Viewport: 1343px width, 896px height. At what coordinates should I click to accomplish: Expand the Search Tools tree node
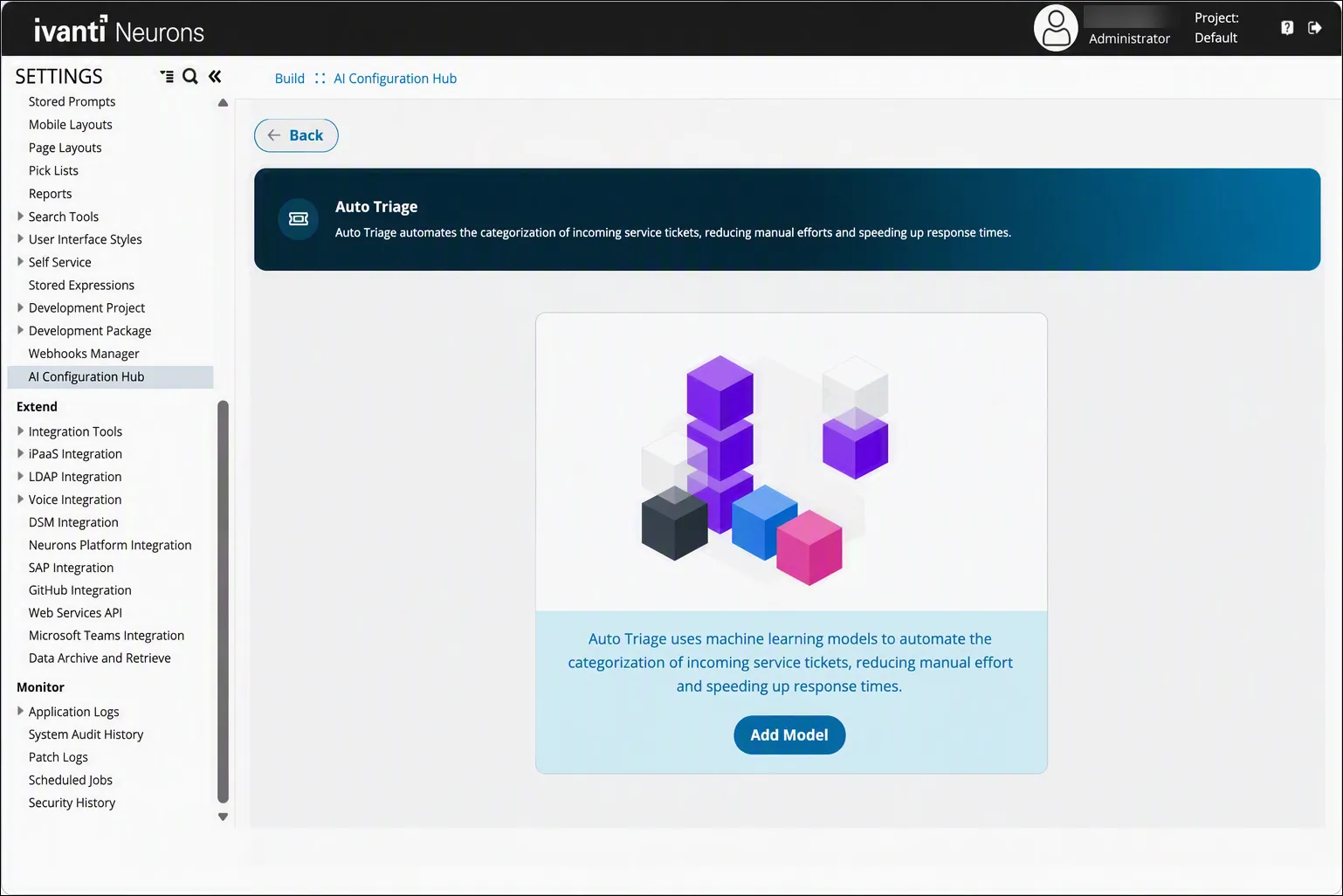20,217
